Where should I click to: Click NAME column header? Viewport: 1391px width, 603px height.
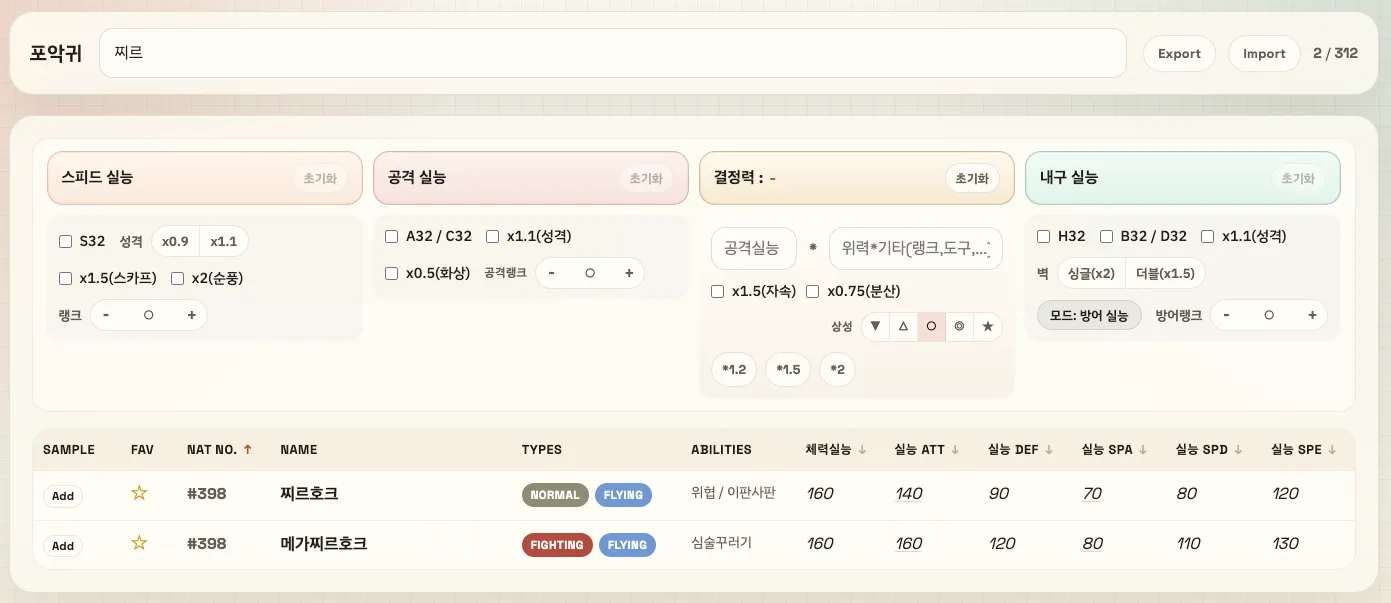point(299,450)
